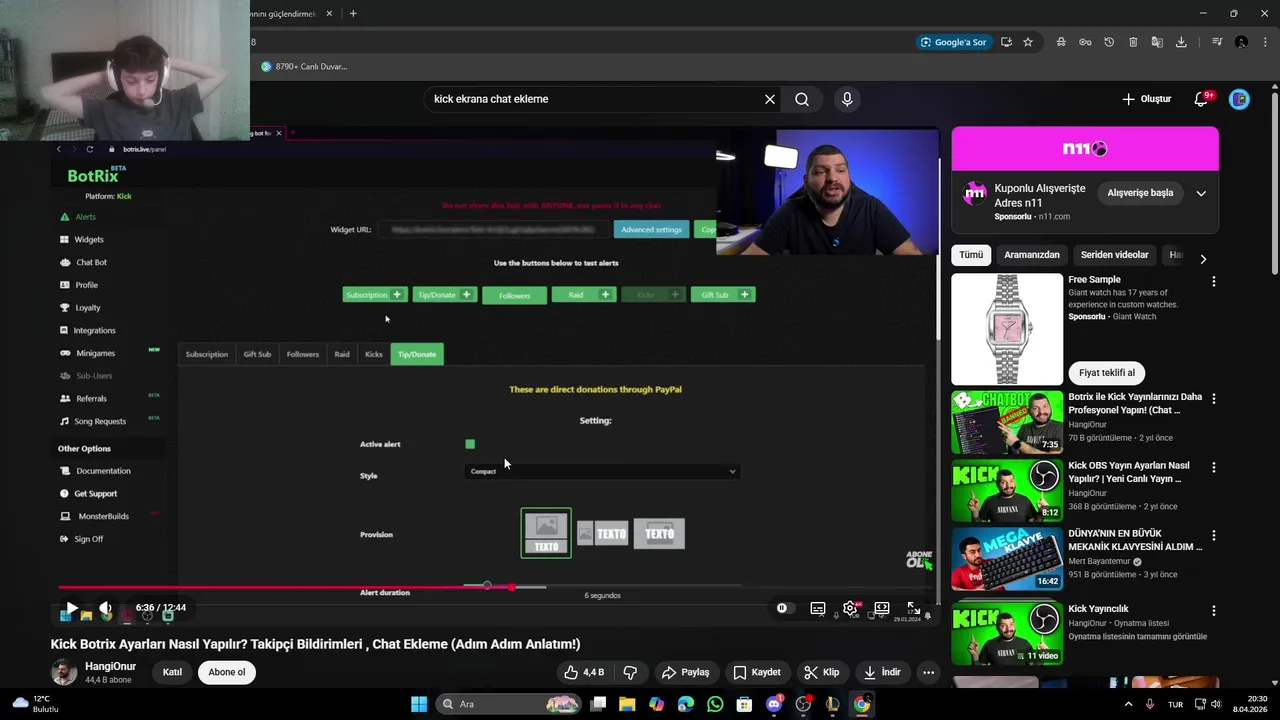Like the video showing 4,4 B

pyautogui.click(x=584, y=672)
